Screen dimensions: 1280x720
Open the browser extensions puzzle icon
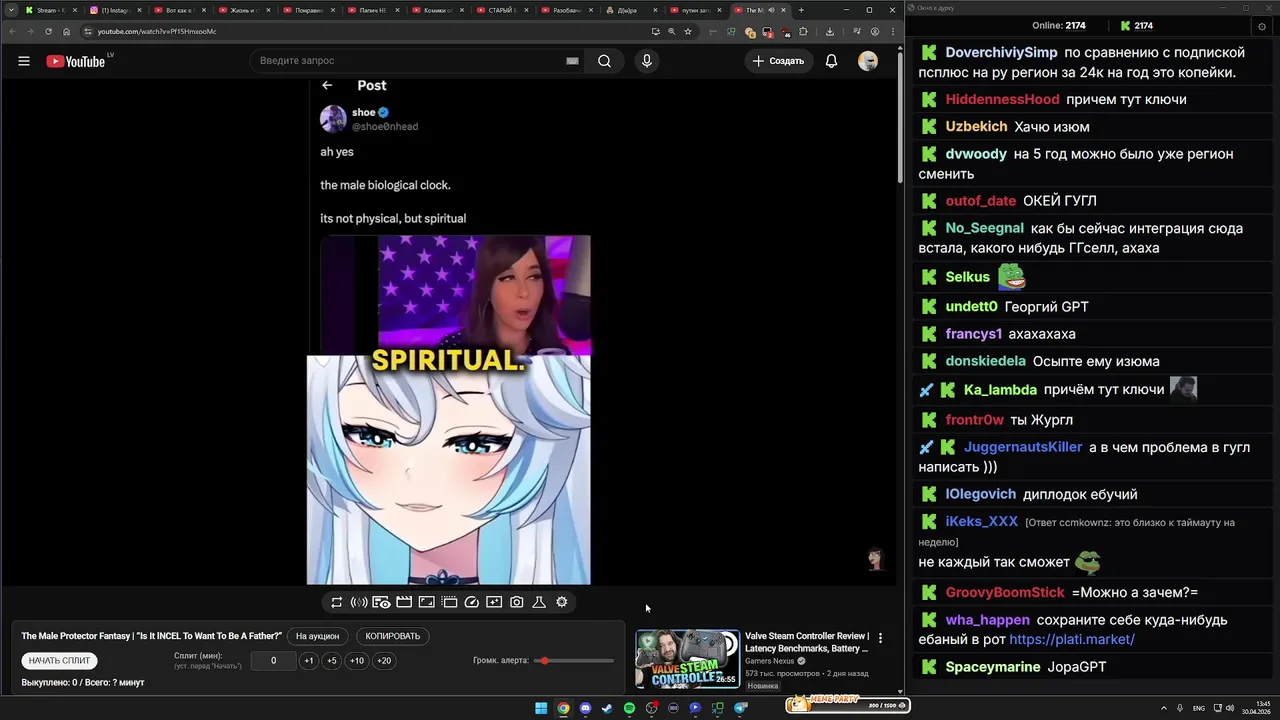803,31
